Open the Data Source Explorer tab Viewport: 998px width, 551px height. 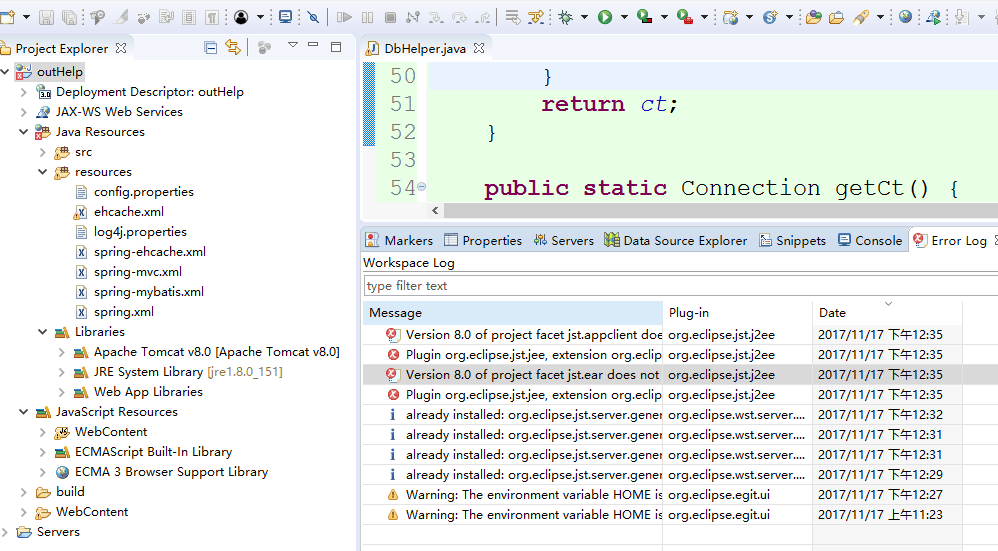676,241
